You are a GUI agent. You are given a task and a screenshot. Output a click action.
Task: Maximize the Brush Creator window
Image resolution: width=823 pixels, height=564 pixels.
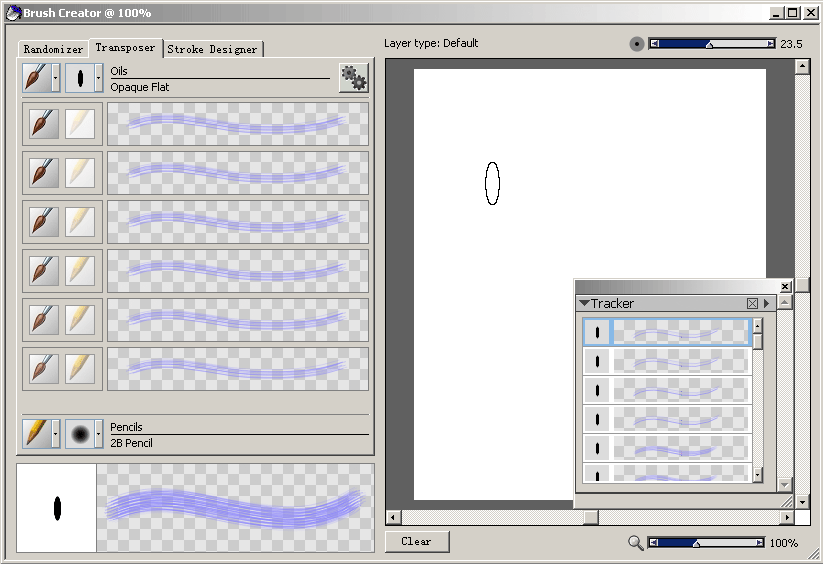coord(793,13)
